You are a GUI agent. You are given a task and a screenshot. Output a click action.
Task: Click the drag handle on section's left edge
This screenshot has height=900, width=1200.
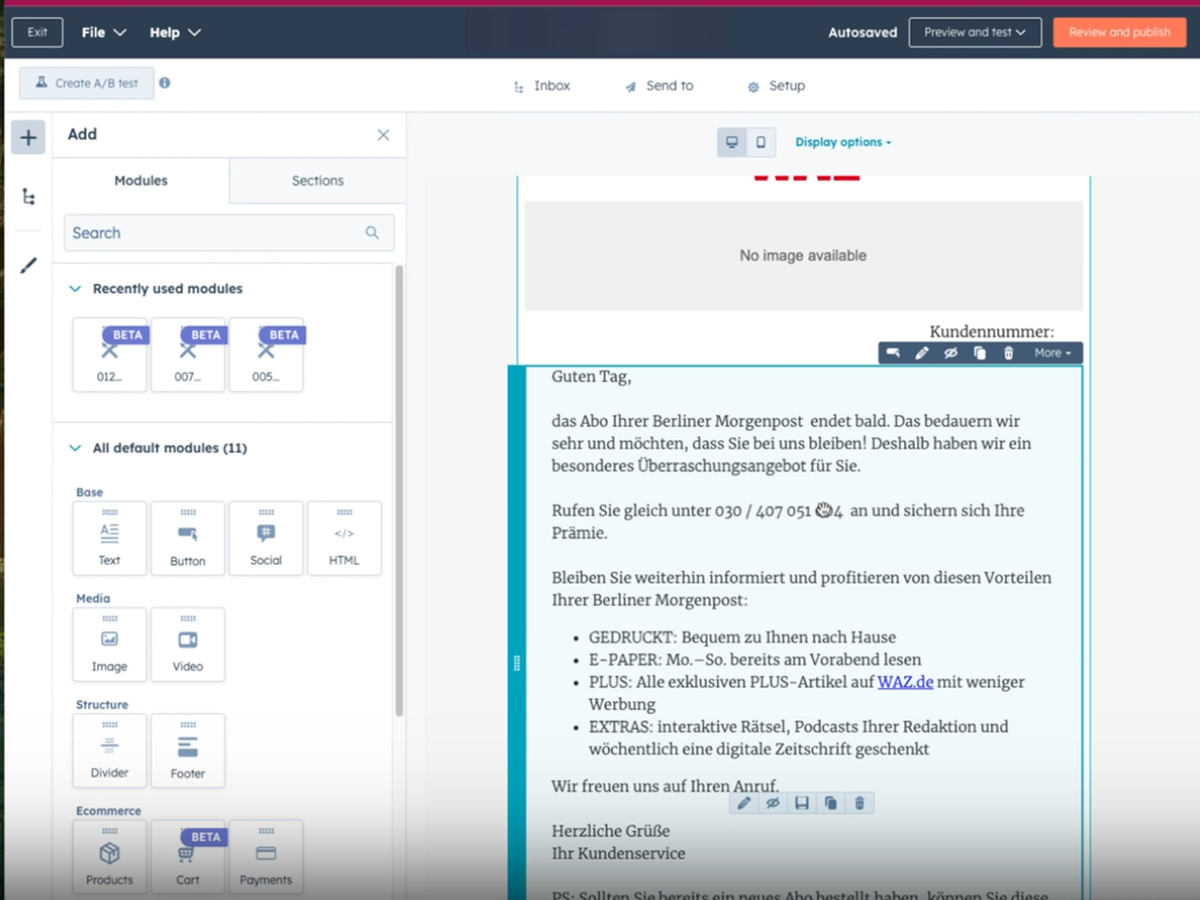pyautogui.click(x=517, y=663)
